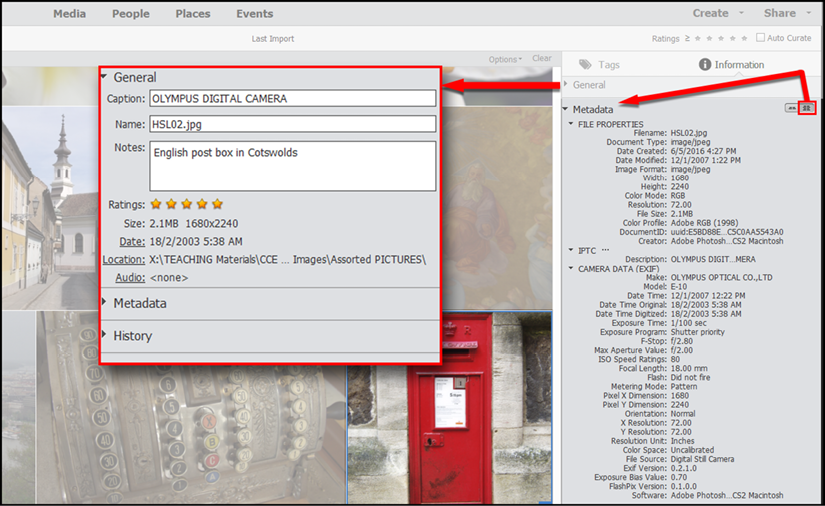825x506 pixels.
Task: Click the underlined Location link
Action: pyautogui.click(x=124, y=259)
